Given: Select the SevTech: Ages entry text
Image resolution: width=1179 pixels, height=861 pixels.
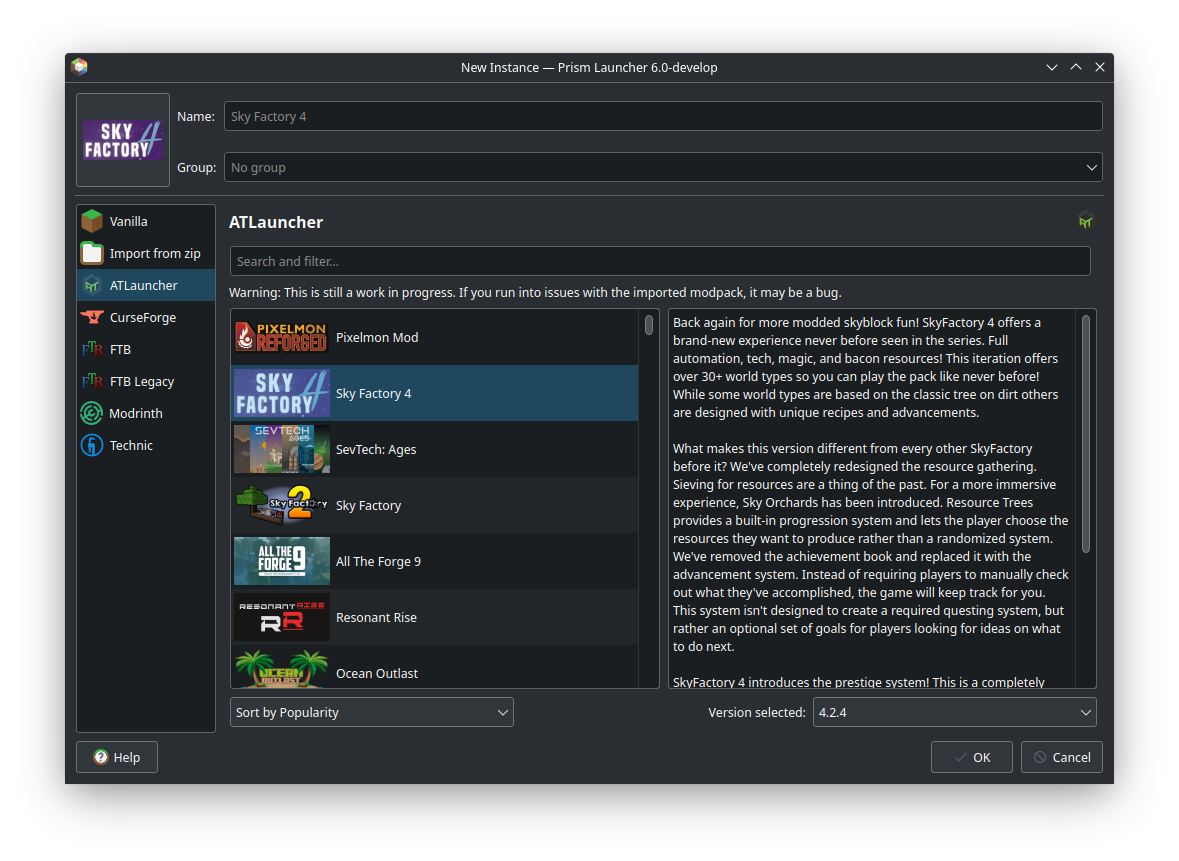Looking at the screenshot, I should [x=376, y=449].
